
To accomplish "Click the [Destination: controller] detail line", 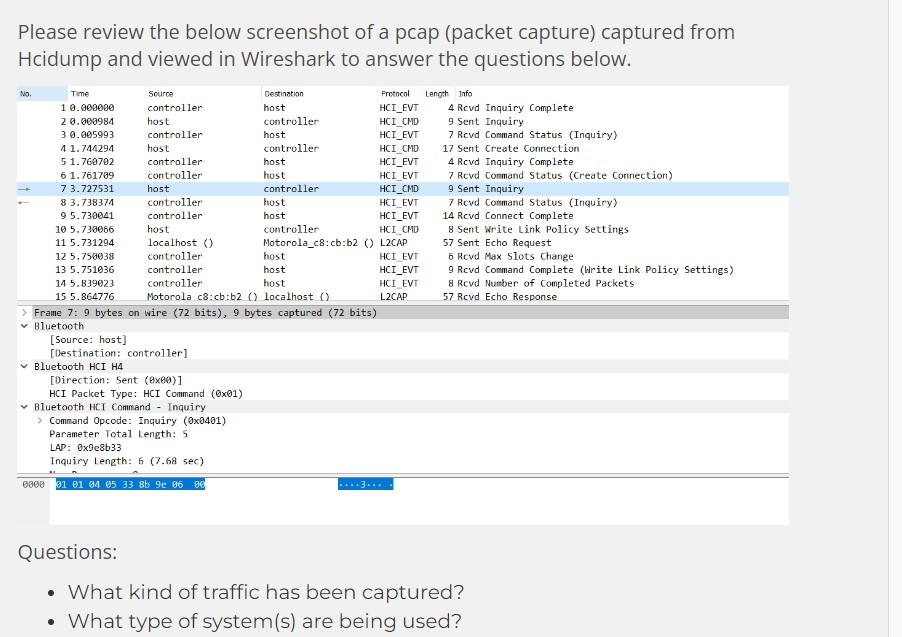I will [119, 353].
